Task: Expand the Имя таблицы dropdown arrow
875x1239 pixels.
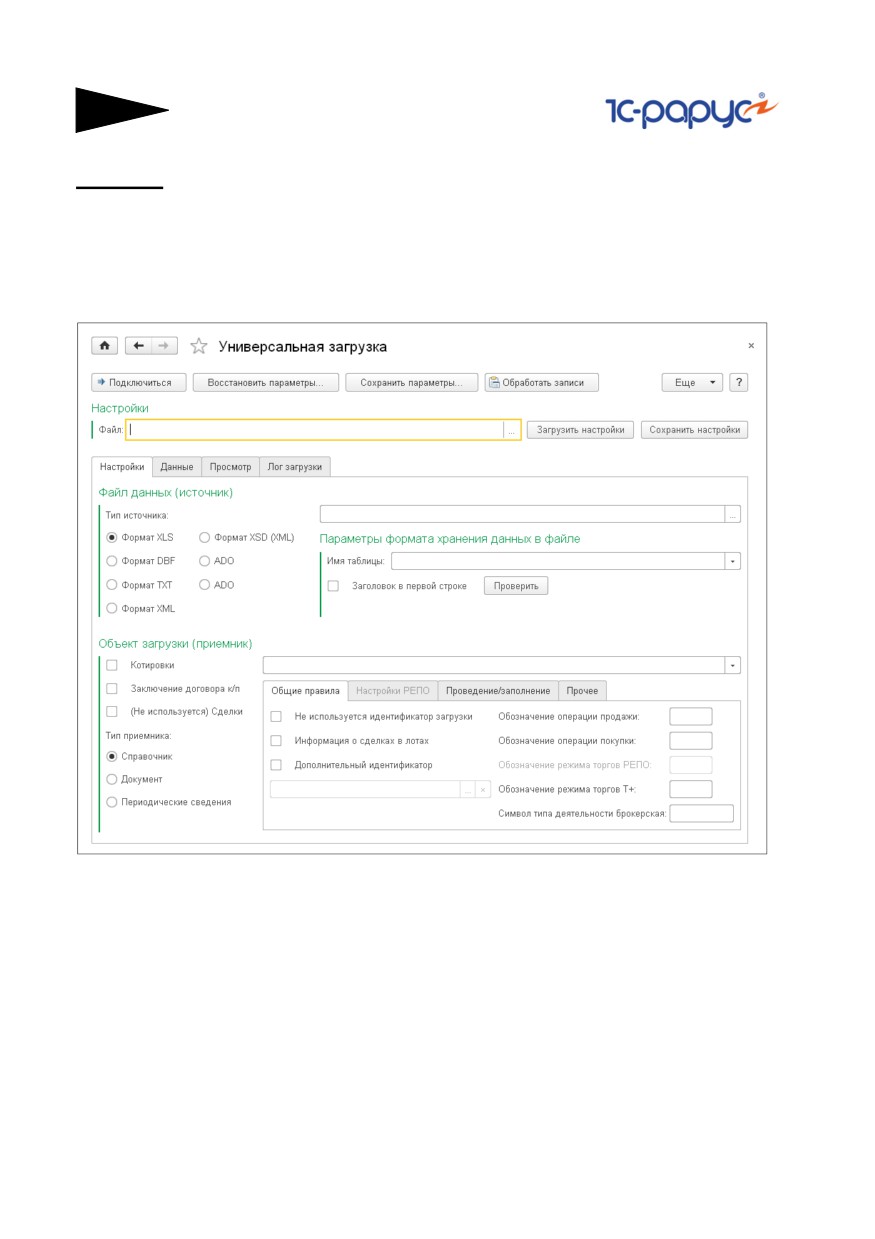Action: 733,561
